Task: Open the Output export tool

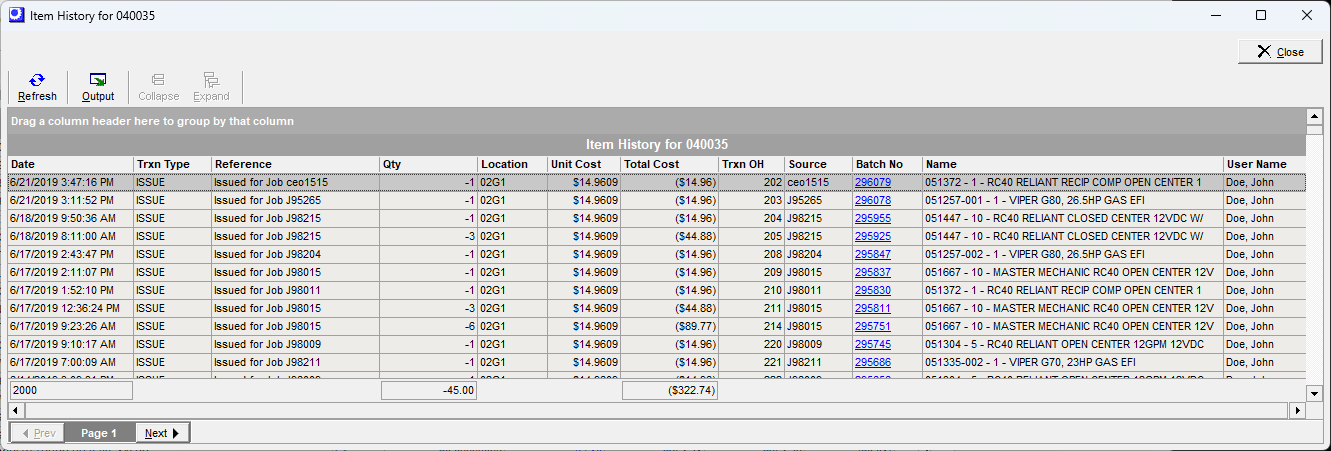Action: tap(98, 87)
